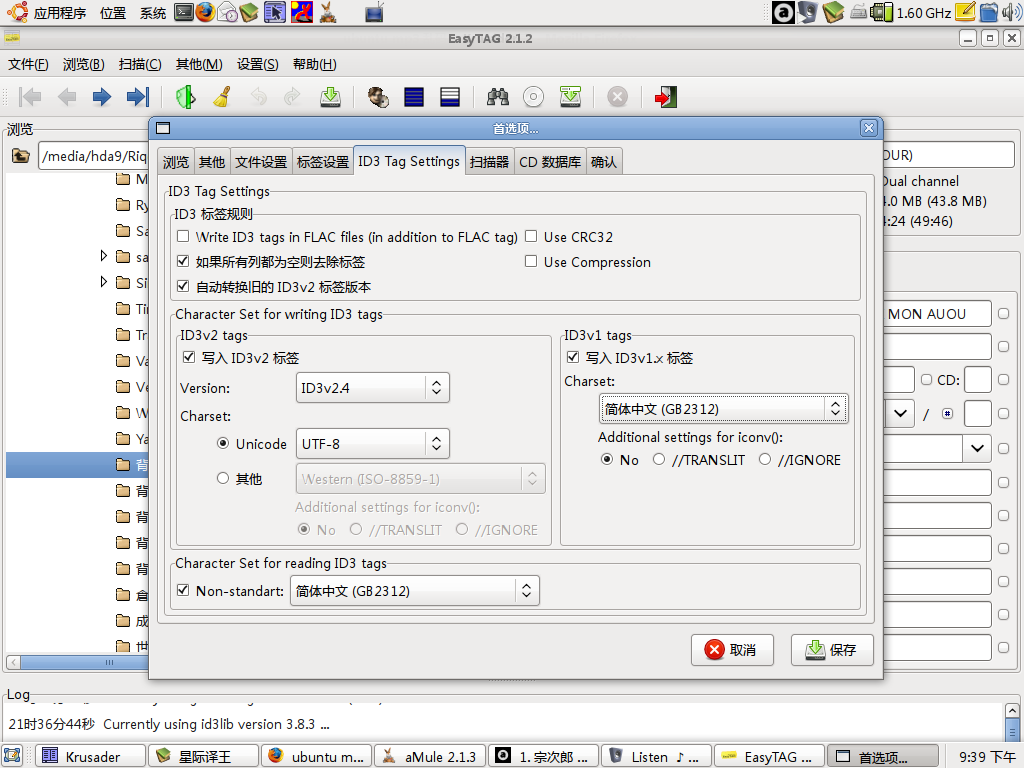Image resolution: width=1024 pixels, height=768 pixels.
Task: Switch to aMule 2.1.3 taskbar button
Action: point(430,756)
